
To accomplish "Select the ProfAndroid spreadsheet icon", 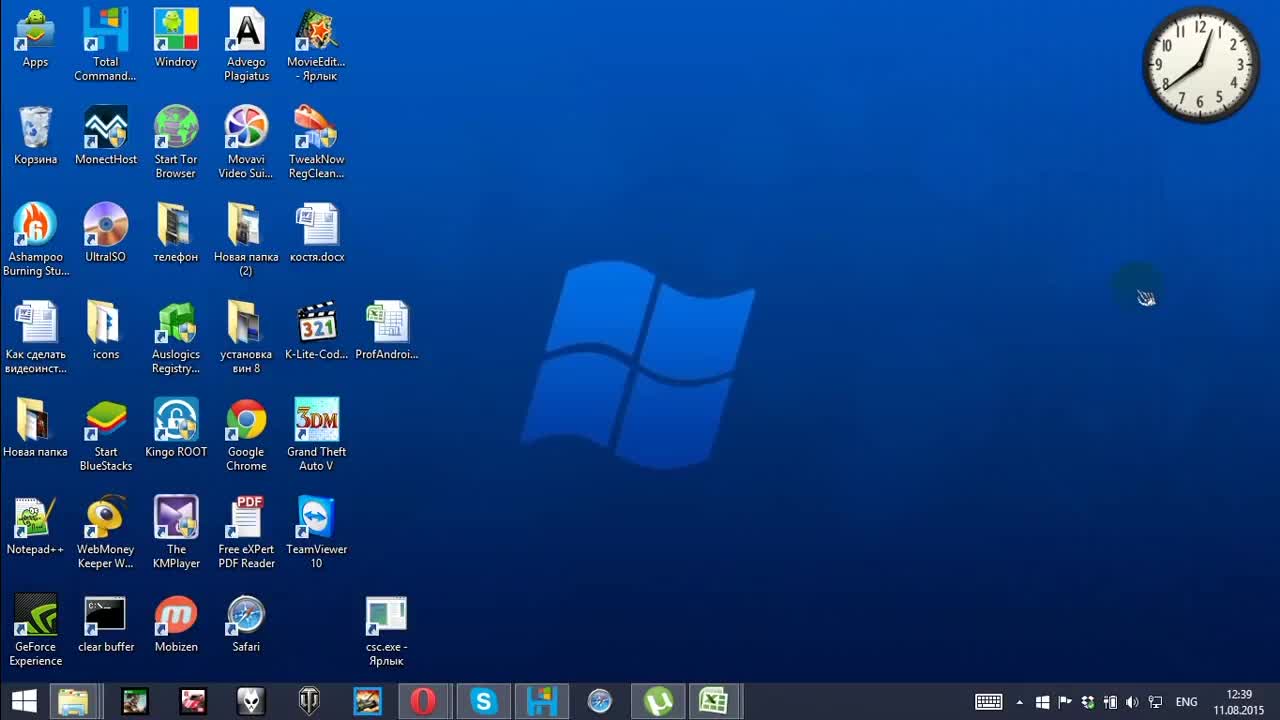I will point(387,331).
